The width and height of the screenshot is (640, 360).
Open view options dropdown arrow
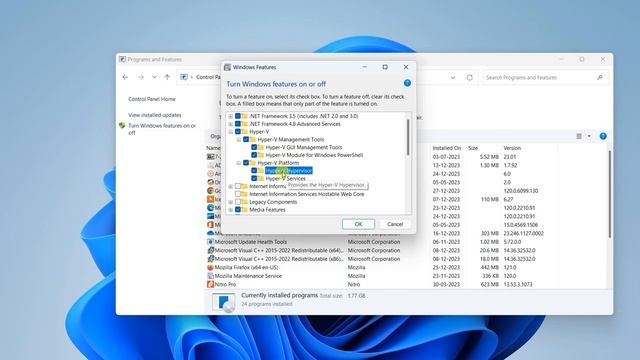tap(589, 136)
